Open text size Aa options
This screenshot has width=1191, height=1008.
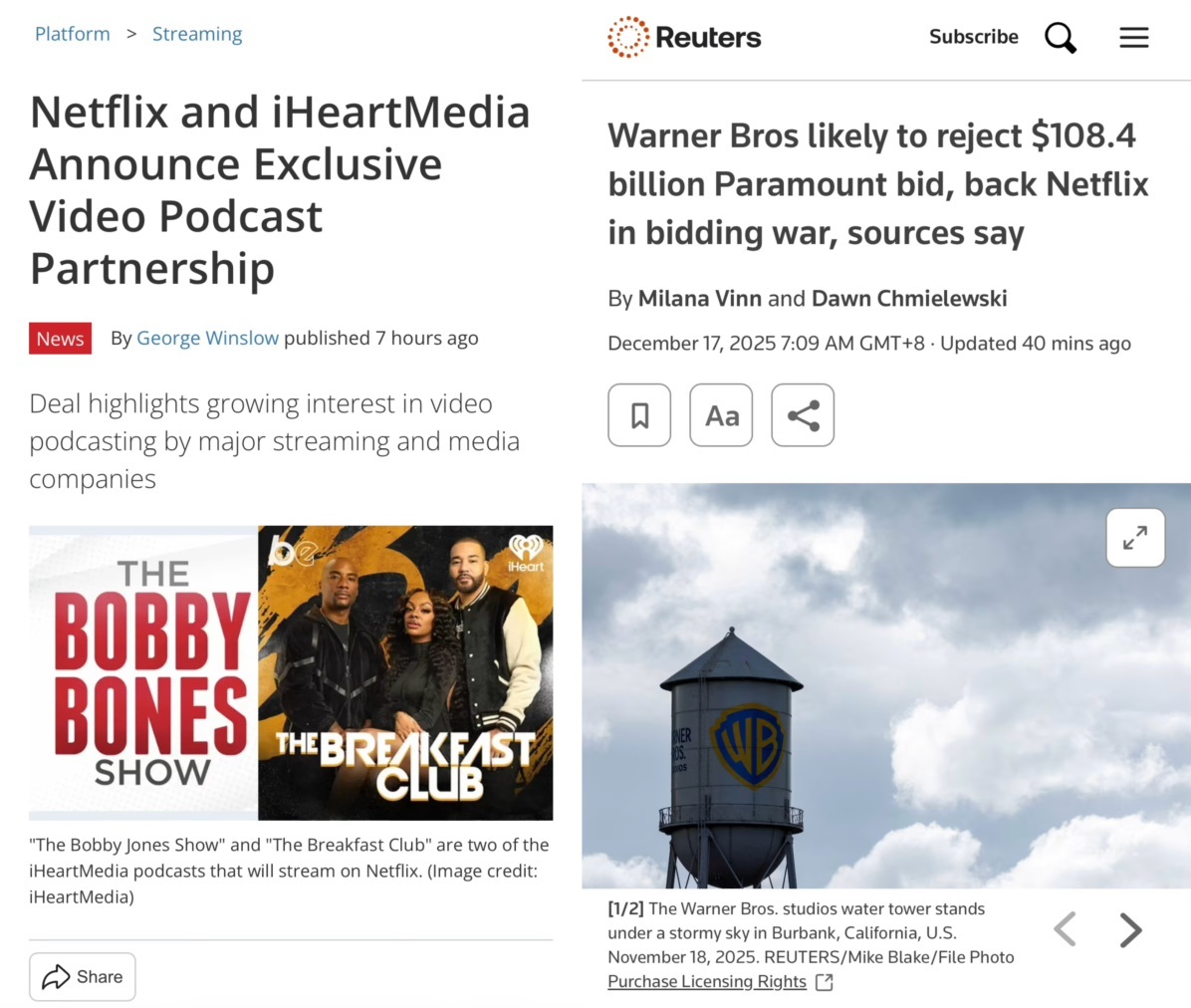(x=721, y=415)
